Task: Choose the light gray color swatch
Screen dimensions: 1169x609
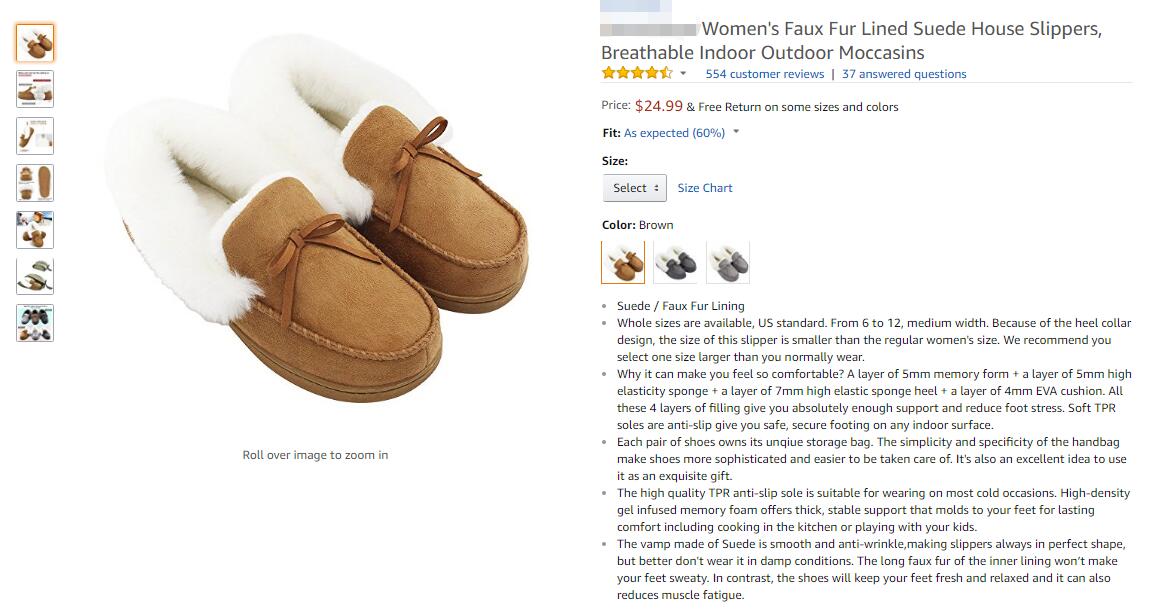Action: [728, 262]
